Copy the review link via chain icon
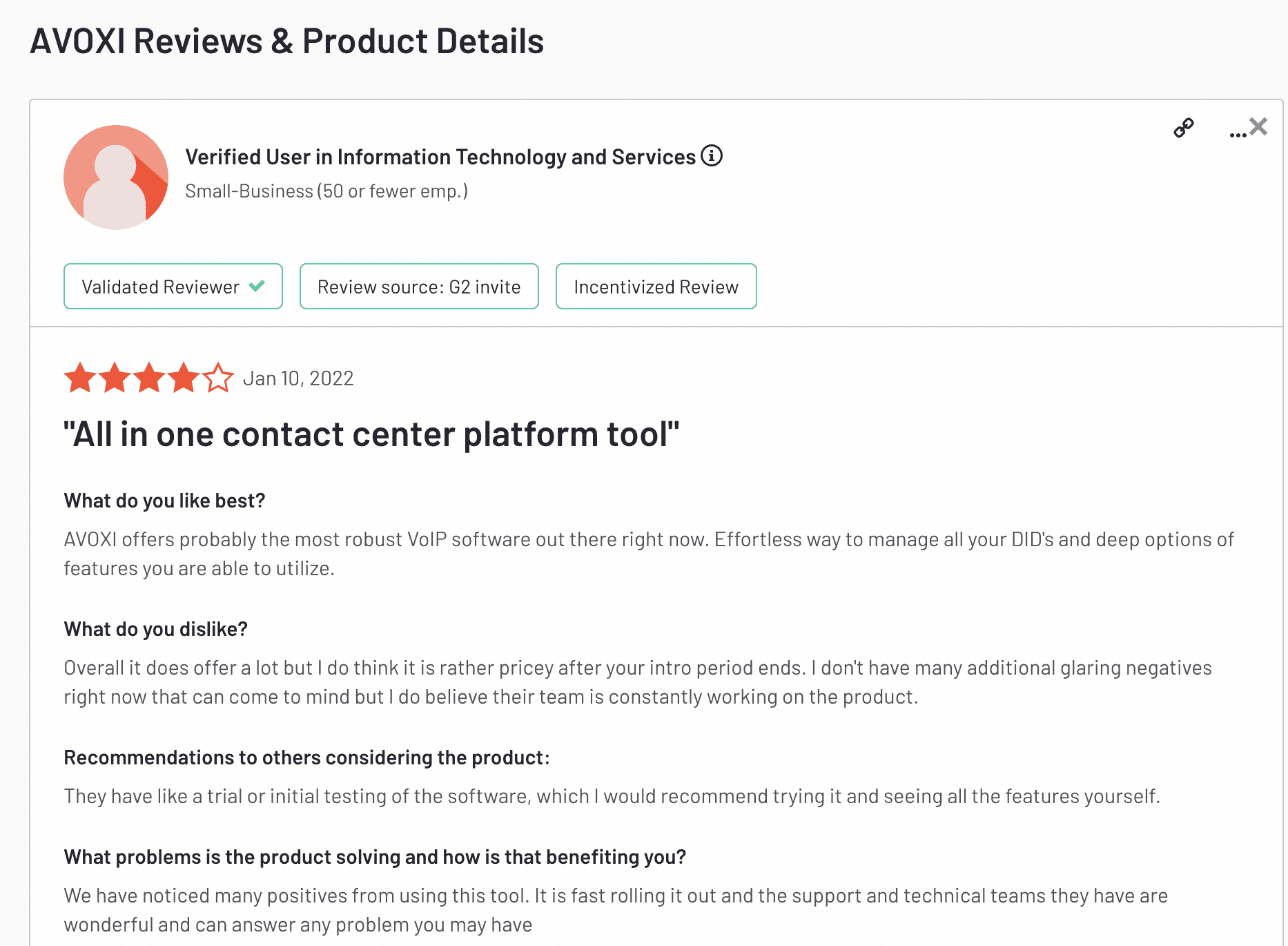The height and width of the screenshot is (946, 1288). click(1184, 128)
